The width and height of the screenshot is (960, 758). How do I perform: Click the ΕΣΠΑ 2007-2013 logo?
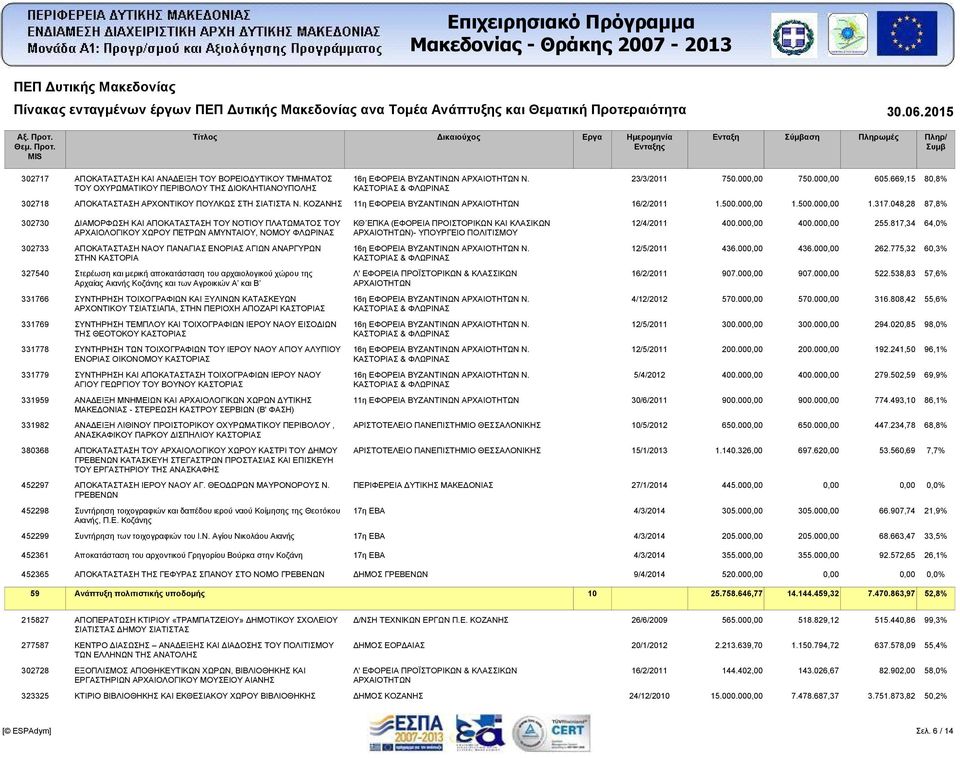pyautogui.click(x=406, y=732)
